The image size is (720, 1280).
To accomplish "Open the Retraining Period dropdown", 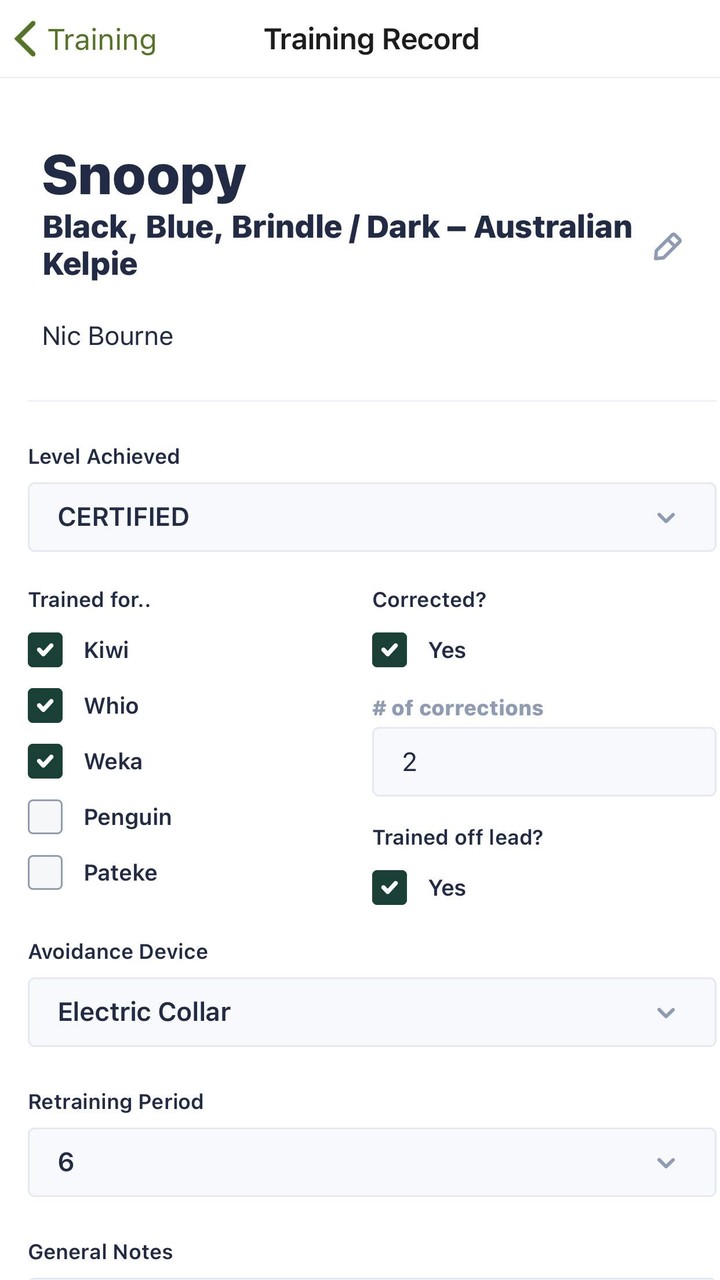I will tap(372, 1162).
